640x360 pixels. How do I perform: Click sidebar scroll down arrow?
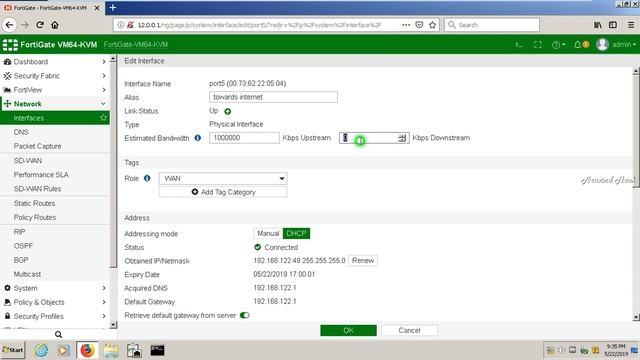pyautogui.click(x=113, y=325)
